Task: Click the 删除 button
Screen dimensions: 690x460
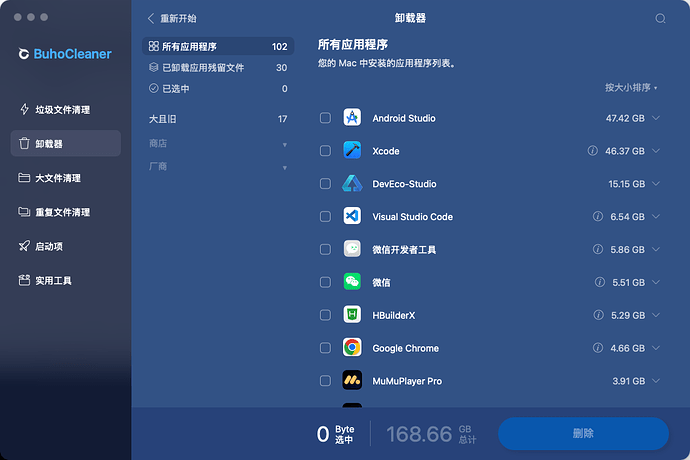Action: (583, 434)
